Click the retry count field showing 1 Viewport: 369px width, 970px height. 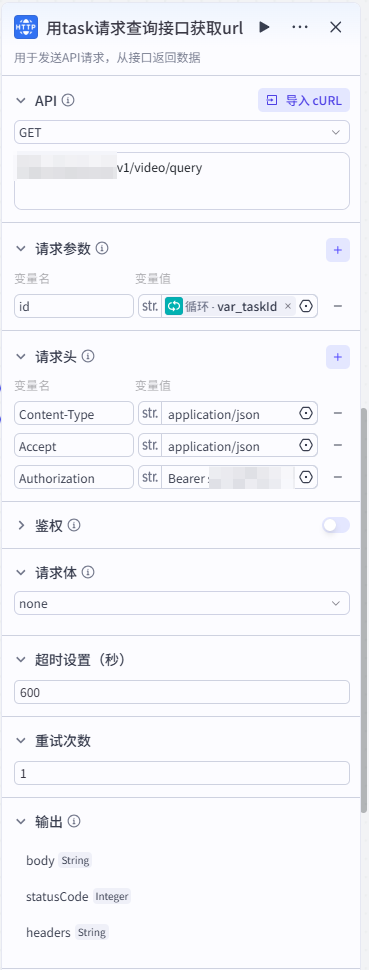(x=182, y=773)
